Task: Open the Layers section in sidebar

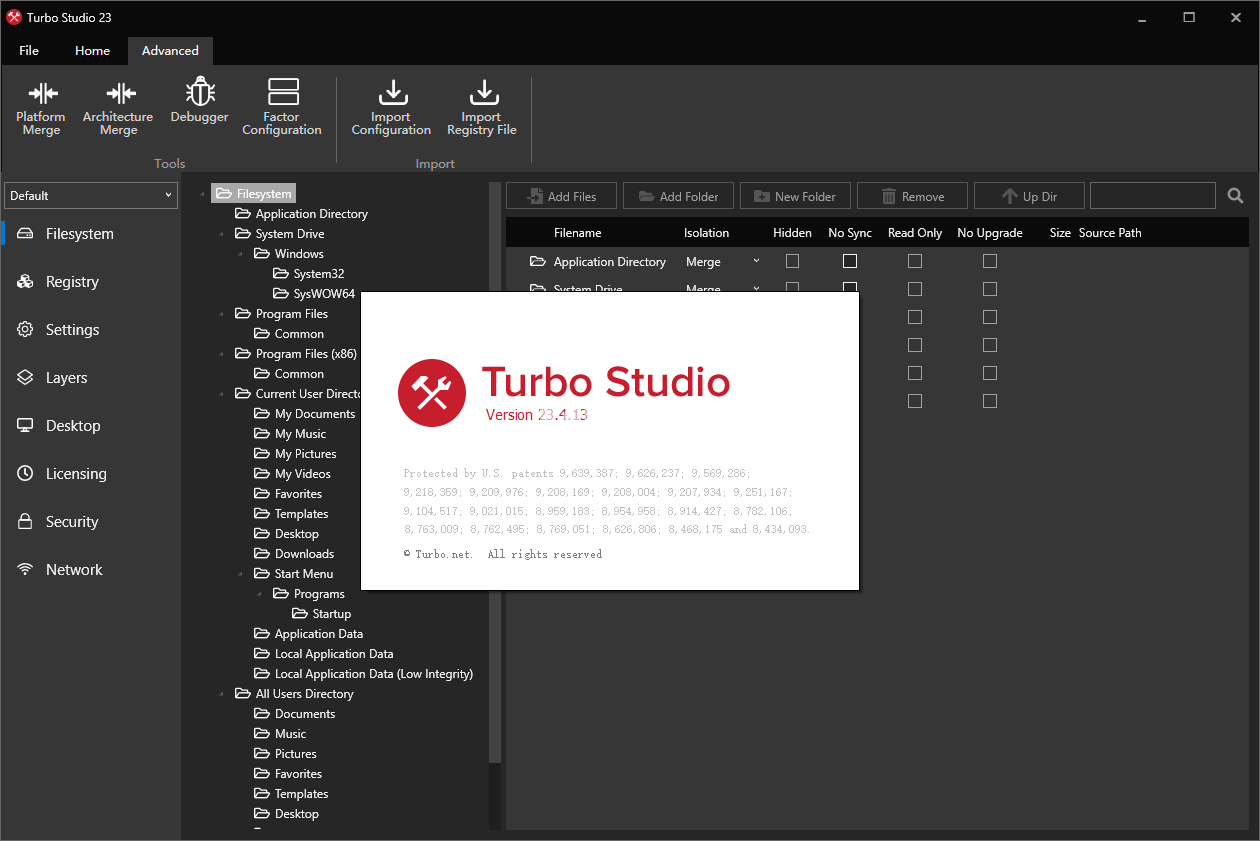Action: pyautogui.click(x=90, y=378)
